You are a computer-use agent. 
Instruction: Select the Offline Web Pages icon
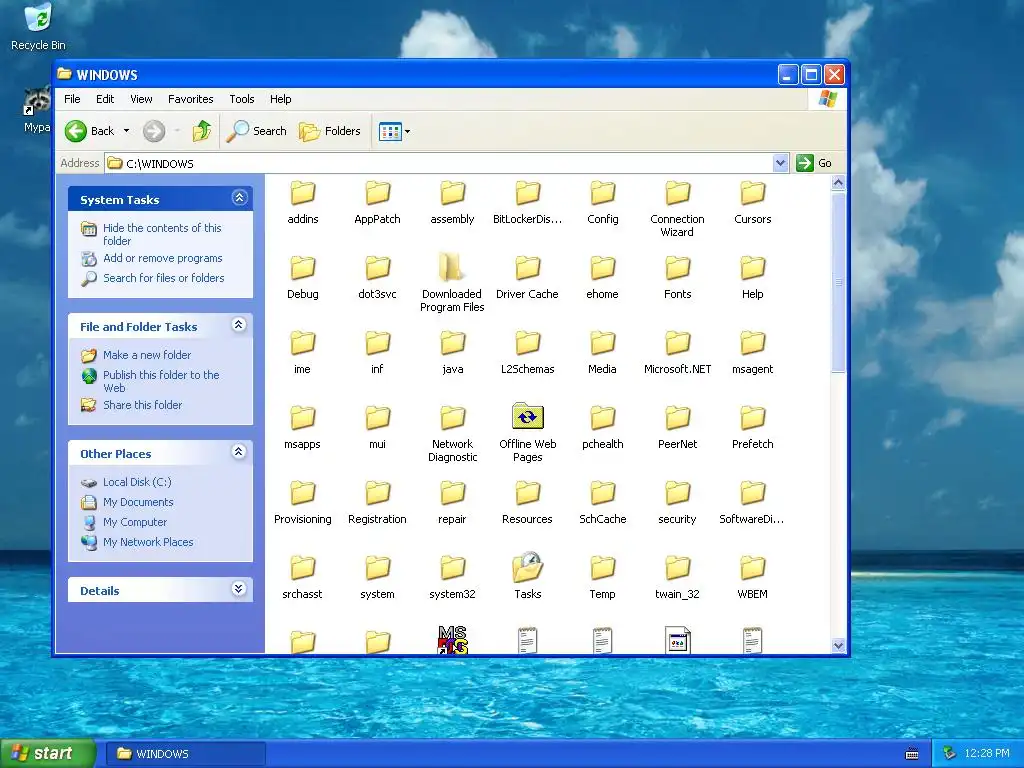[528, 417]
